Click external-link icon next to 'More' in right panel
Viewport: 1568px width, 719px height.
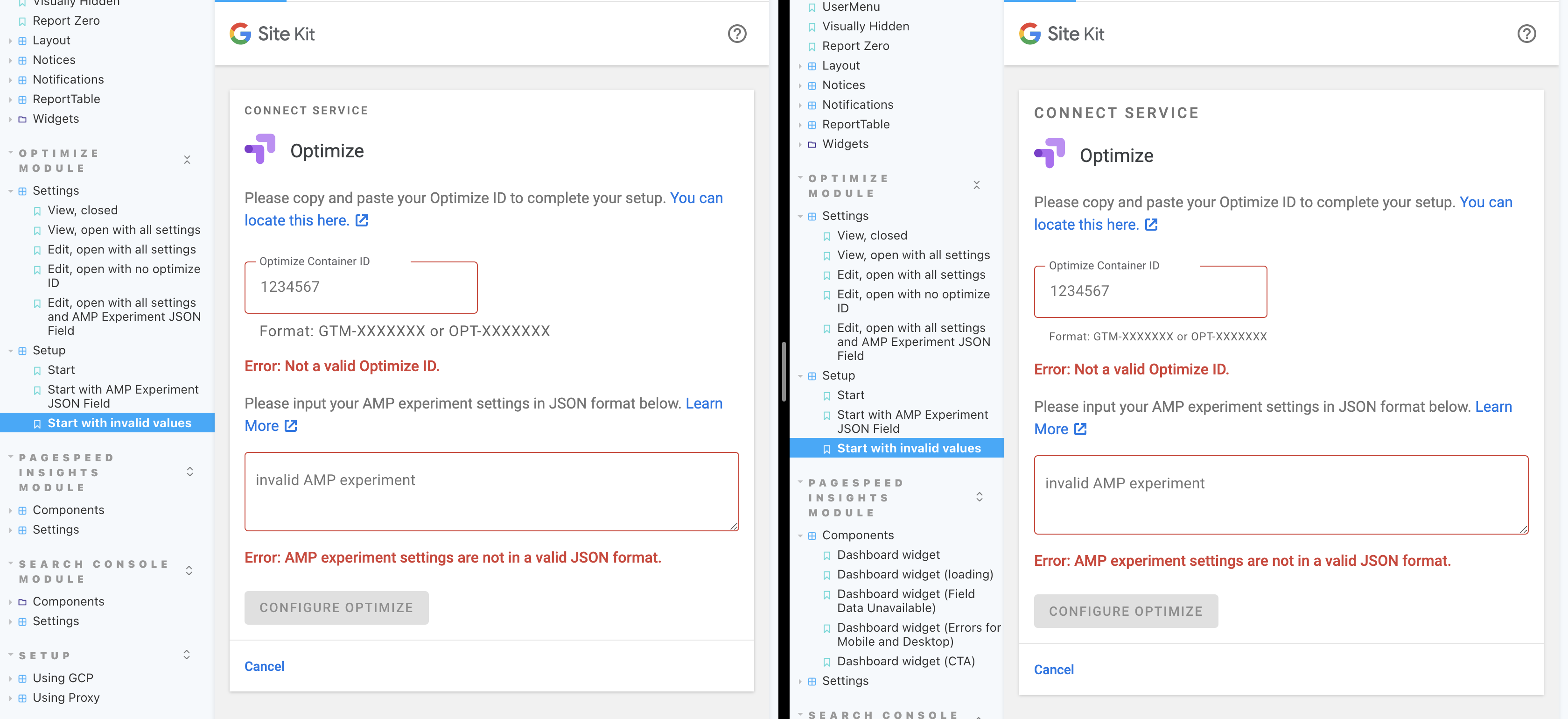[1080, 429]
